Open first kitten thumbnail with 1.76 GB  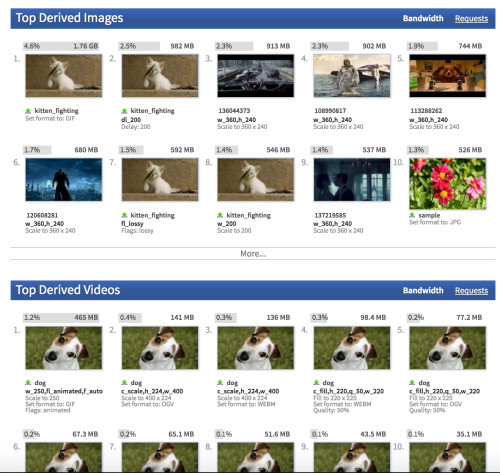point(64,76)
